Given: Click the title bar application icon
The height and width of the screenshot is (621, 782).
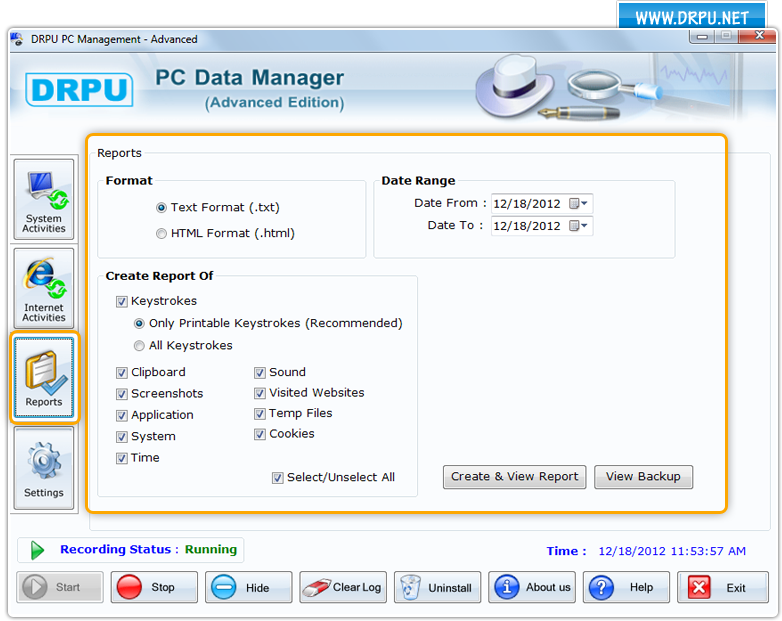Looking at the screenshot, I should coord(16,39).
